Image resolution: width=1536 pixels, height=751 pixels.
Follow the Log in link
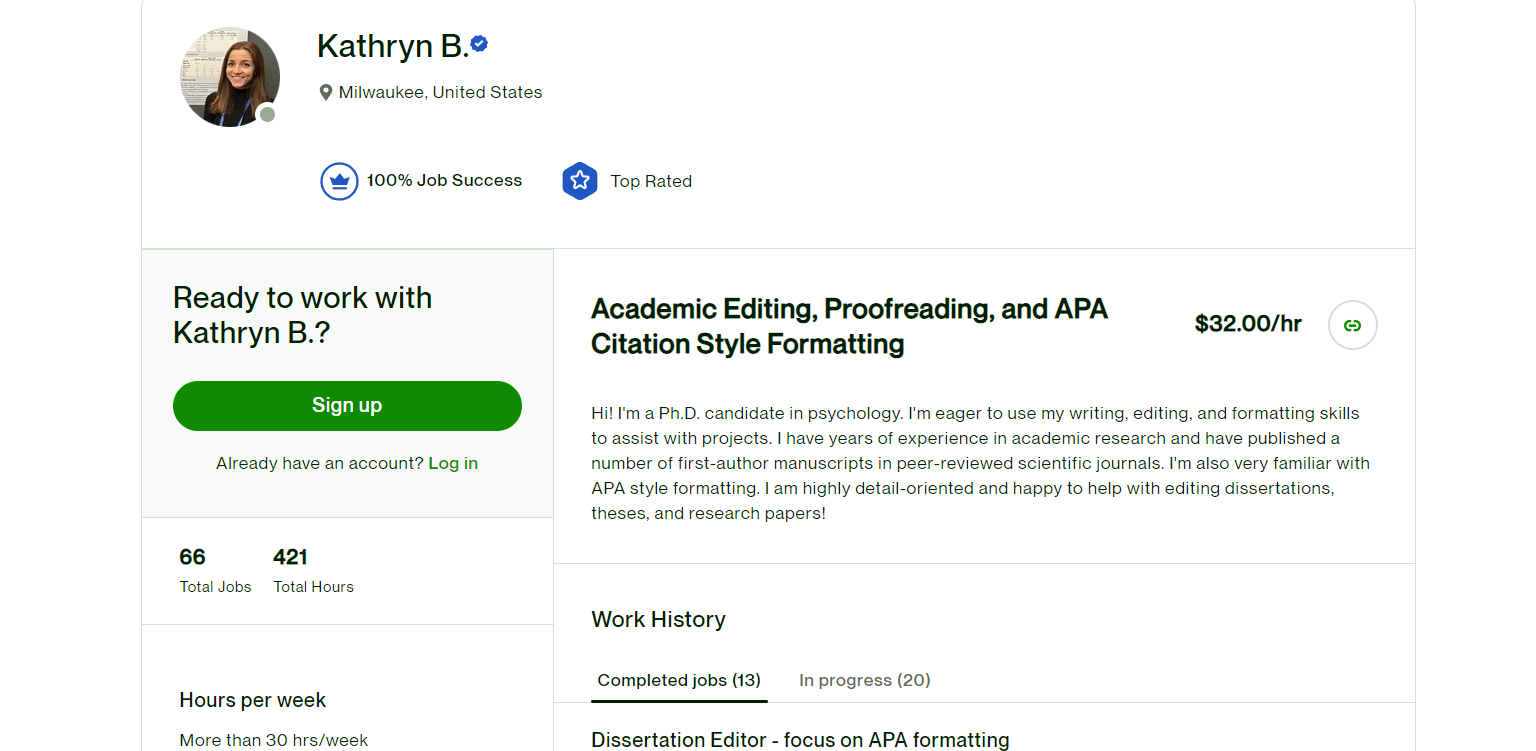tap(453, 463)
